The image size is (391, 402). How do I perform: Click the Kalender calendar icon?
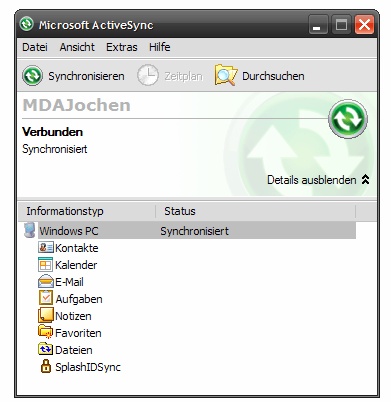[x=46, y=265]
